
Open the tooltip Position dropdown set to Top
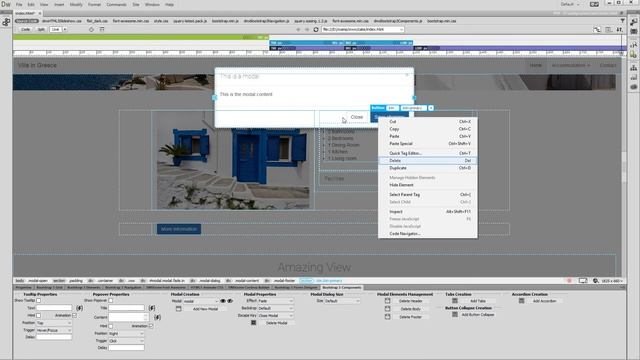tap(54, 323)
